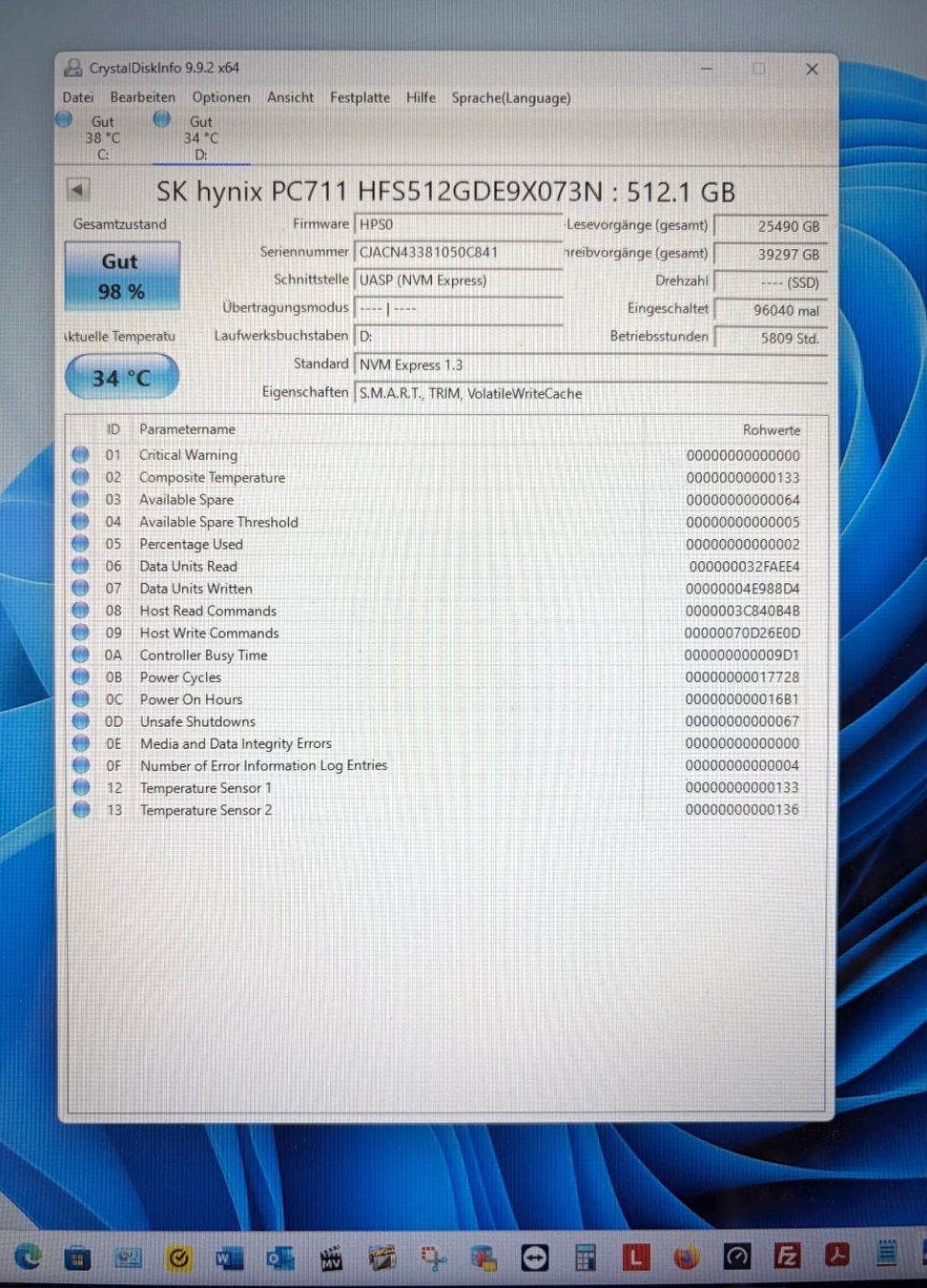927x1288 pixels.
Task: Click the Firmware field HPS0
Action: click(458, 225)
